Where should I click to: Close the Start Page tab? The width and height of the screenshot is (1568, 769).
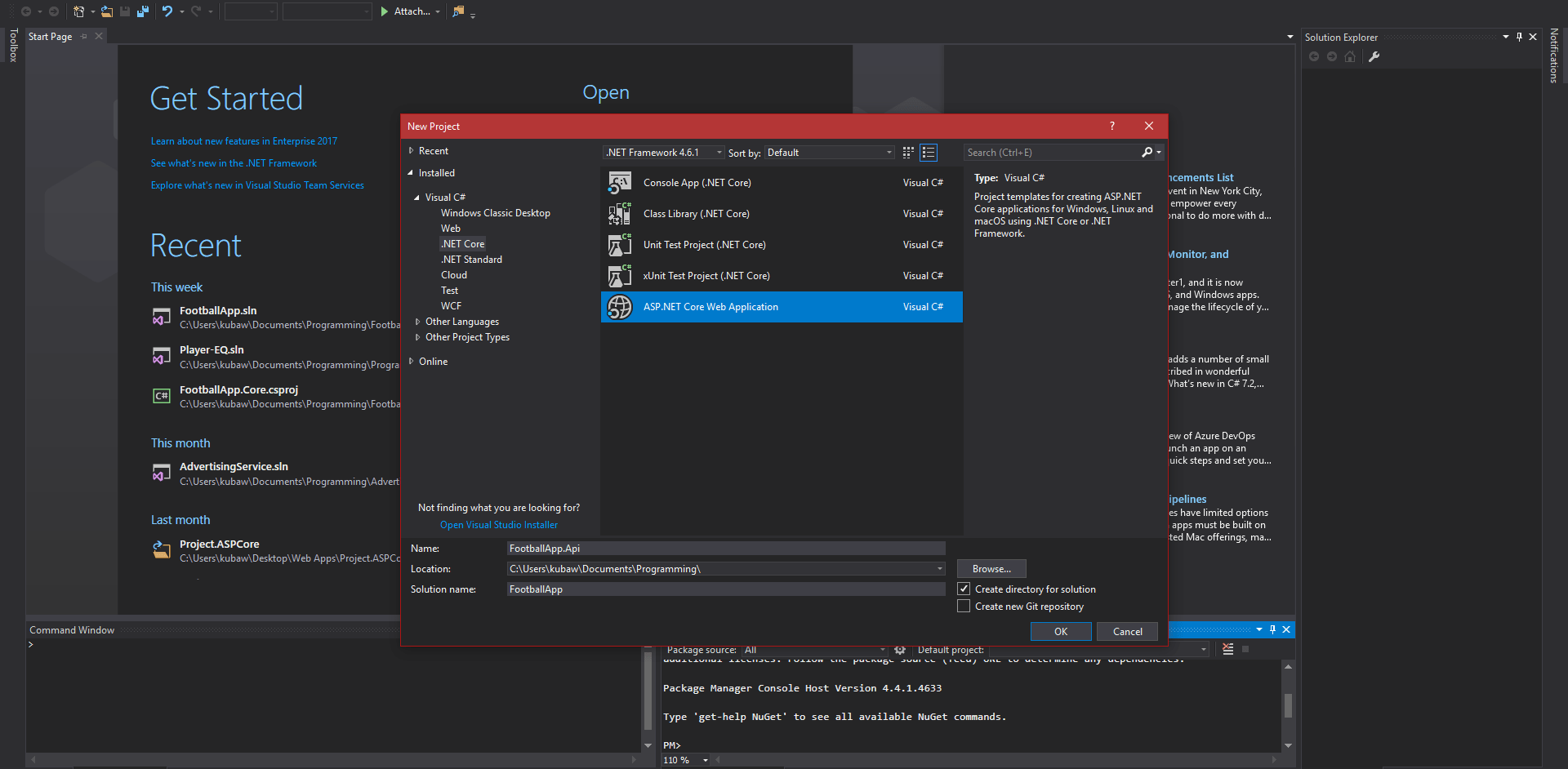99,36
